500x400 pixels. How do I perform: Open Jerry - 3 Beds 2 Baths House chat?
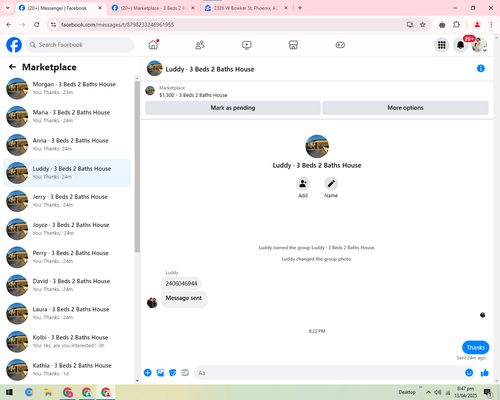click(67, 201)
